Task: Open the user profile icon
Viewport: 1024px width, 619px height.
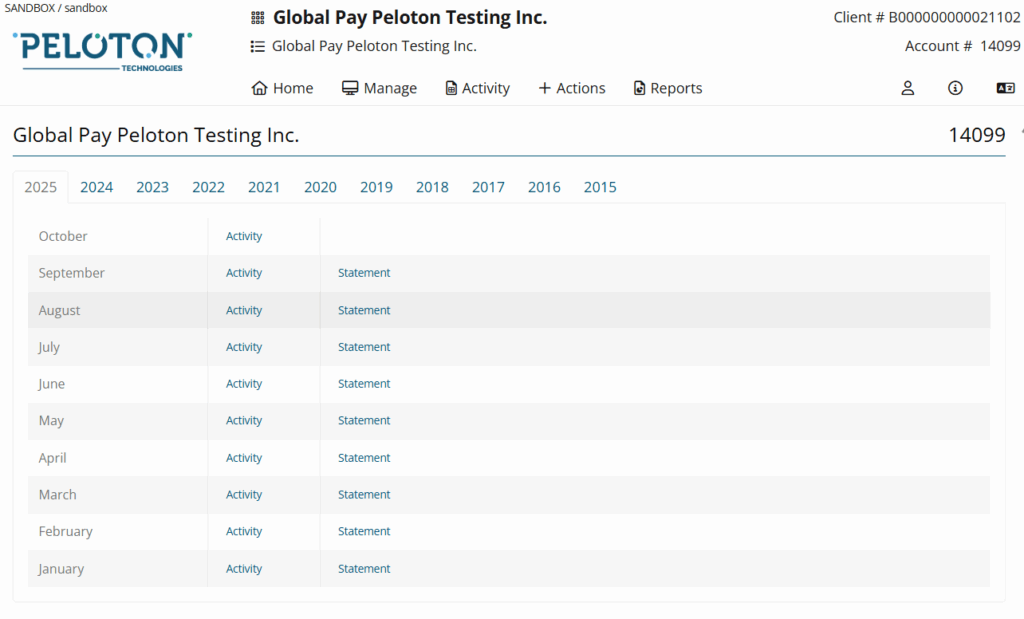Action: tap(908, 88)
